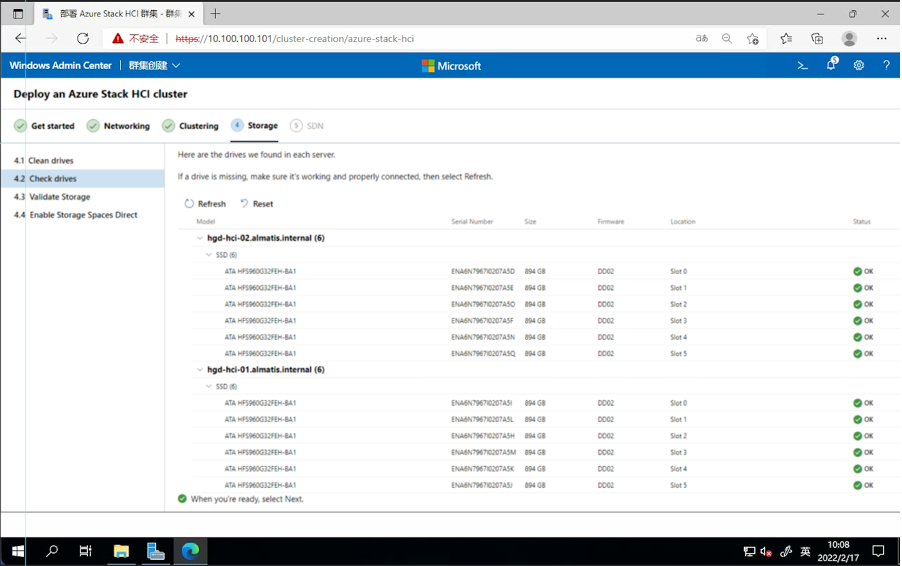The width and height of the screenshot is (902, 566).
Task: Sort by the Status column header
Action: (x=861, y=221)
